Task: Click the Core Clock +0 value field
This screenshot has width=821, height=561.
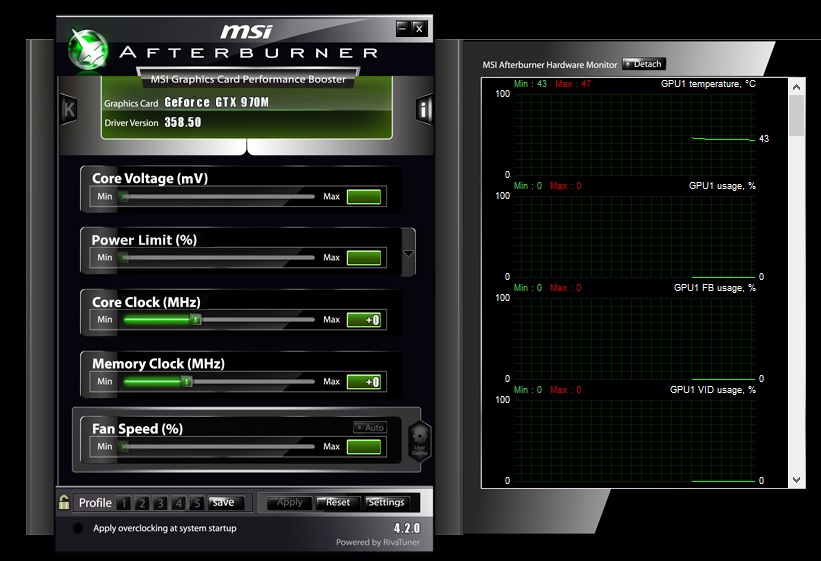Action: pyautogui.click(x=364, y=320)
